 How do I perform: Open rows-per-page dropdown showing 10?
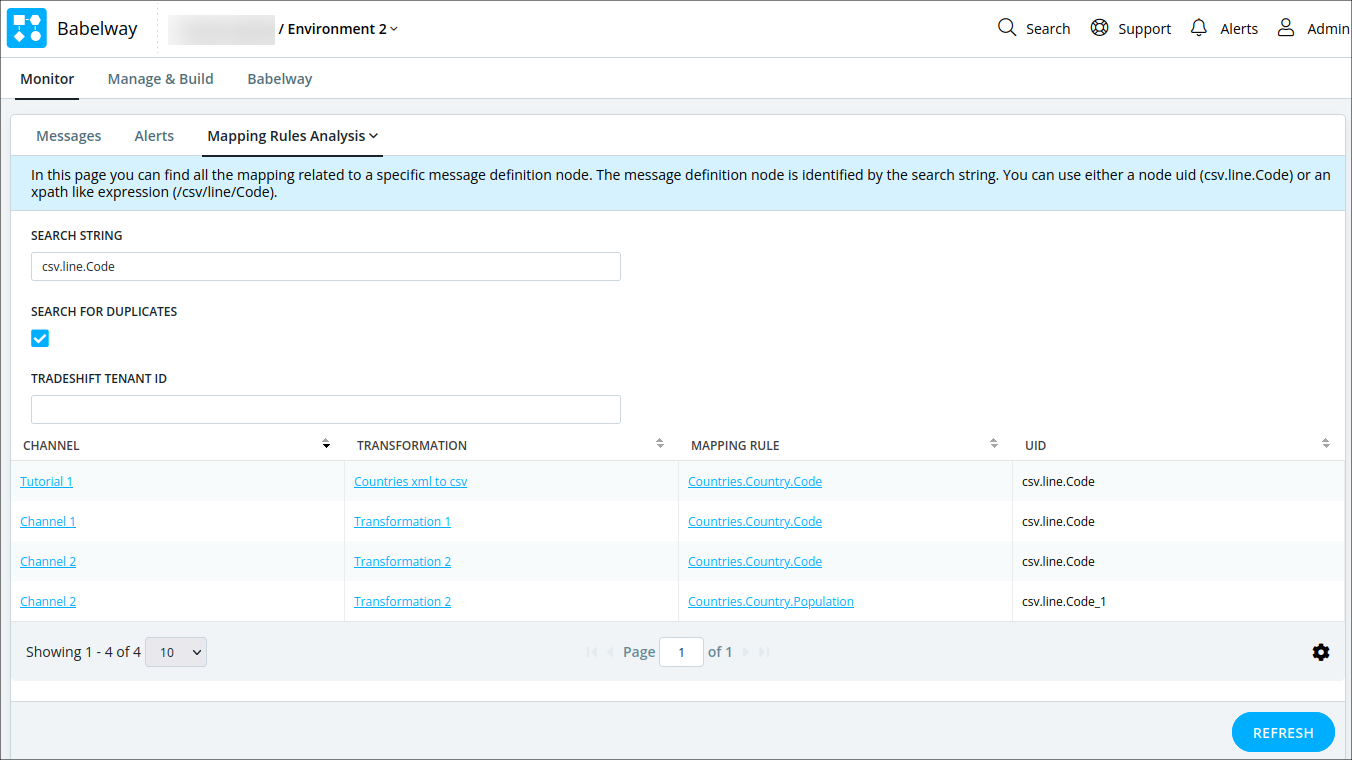(x=176, y=652)
